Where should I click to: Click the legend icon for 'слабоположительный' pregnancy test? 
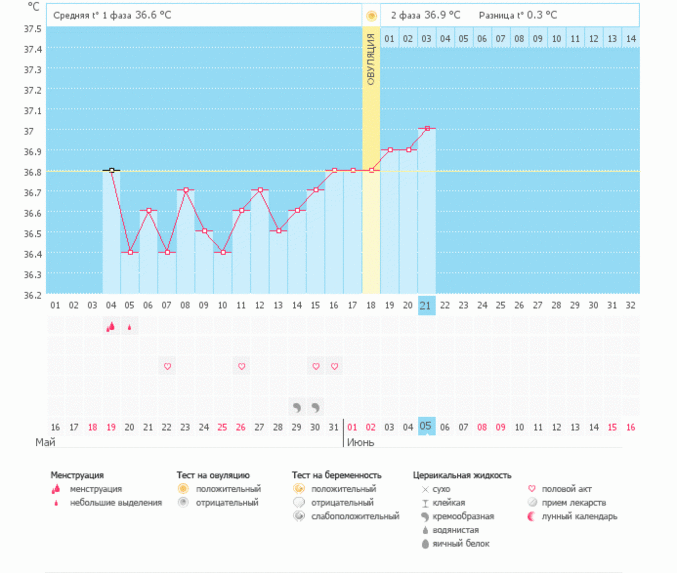pyautogui.click(x=299, y=517)
